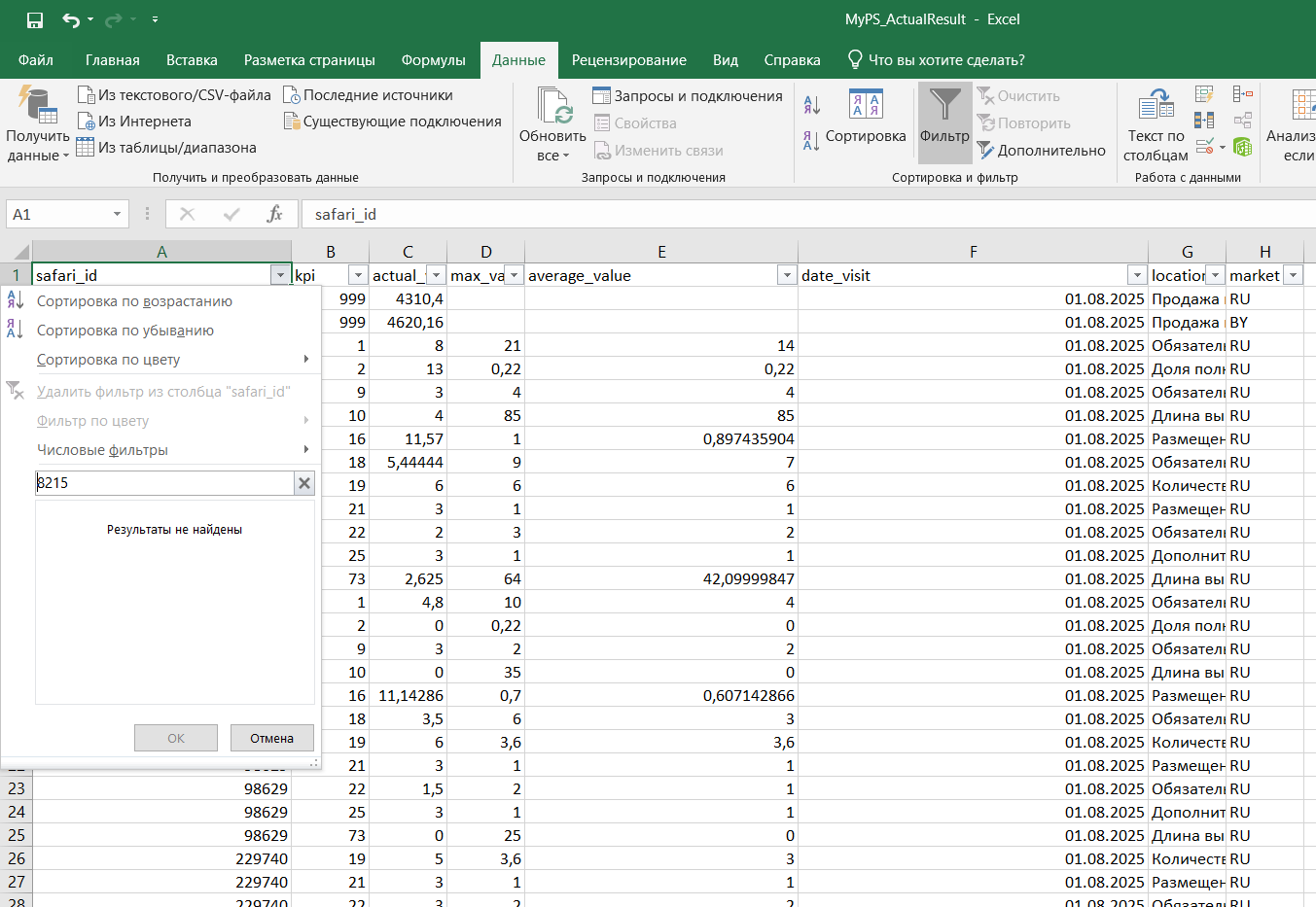Open Recent sources
Screen dimensions: 1316x907
click(x=368, y=95)
